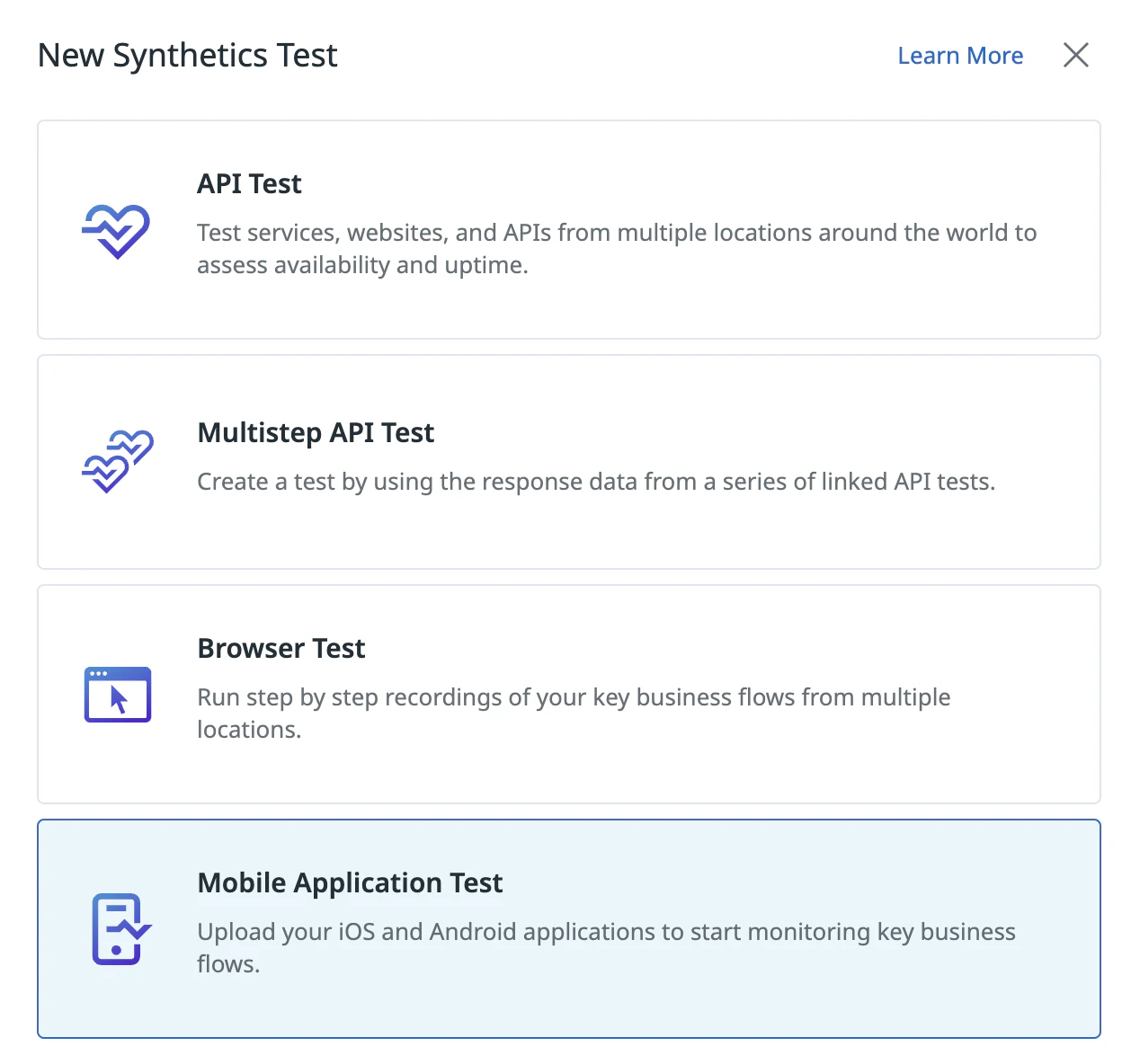The width and height of the screenshot is (1131, 1064).
Task: Open the Learn More link
Action: [x=960, y=55]
